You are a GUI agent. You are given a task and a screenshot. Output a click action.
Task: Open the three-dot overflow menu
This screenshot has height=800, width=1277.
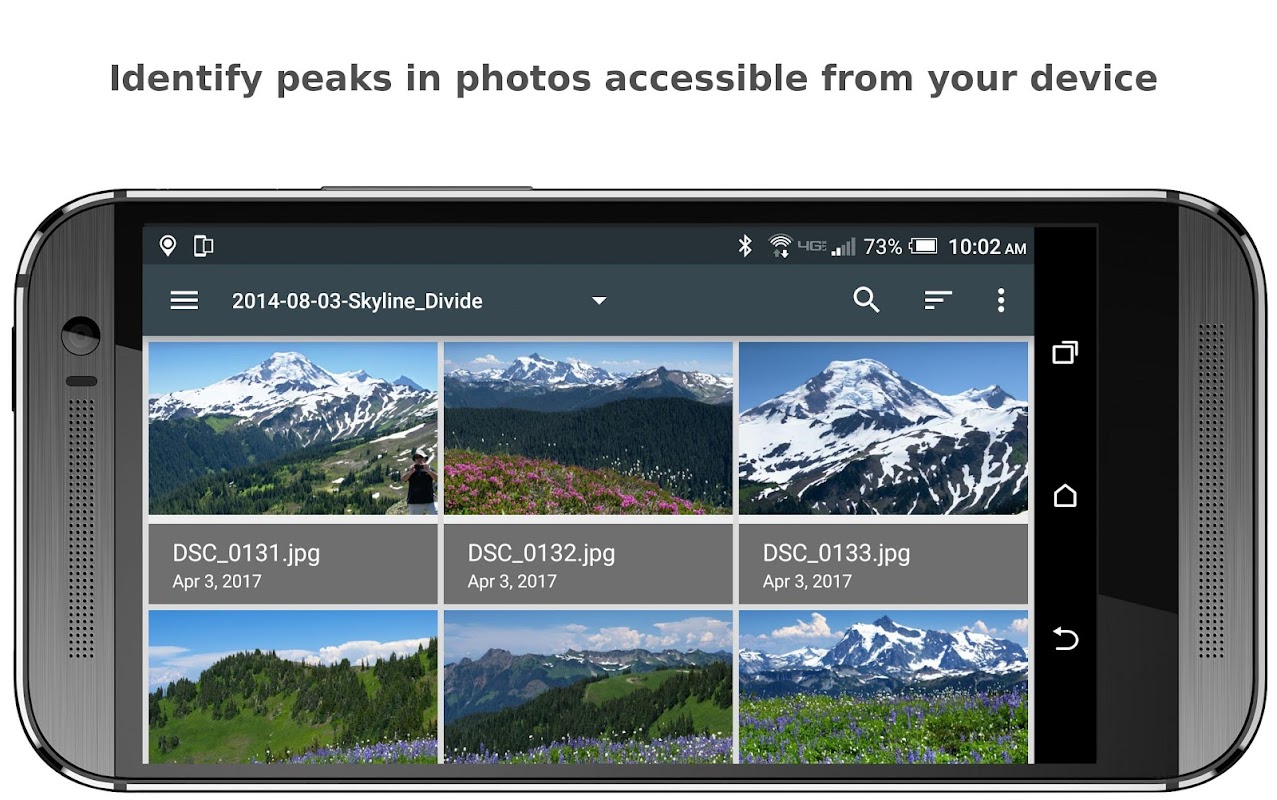tap(1000, 300)
